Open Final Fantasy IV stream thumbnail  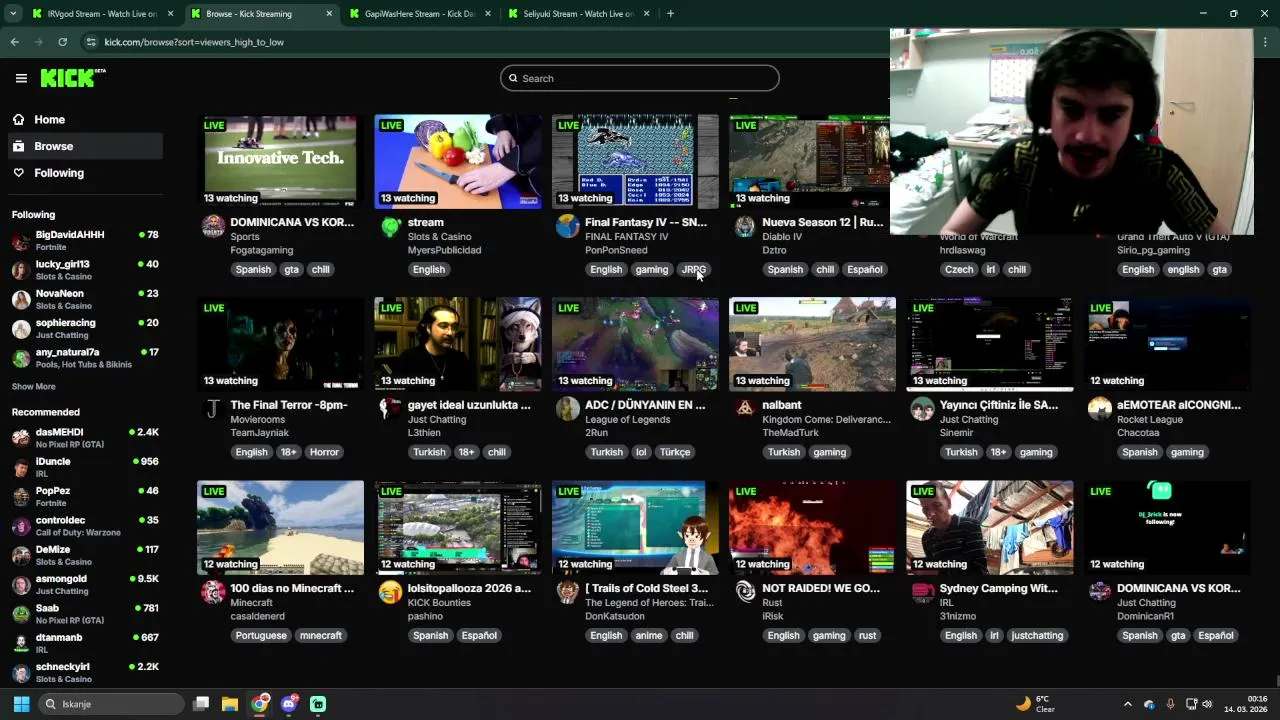coord(635,161)
